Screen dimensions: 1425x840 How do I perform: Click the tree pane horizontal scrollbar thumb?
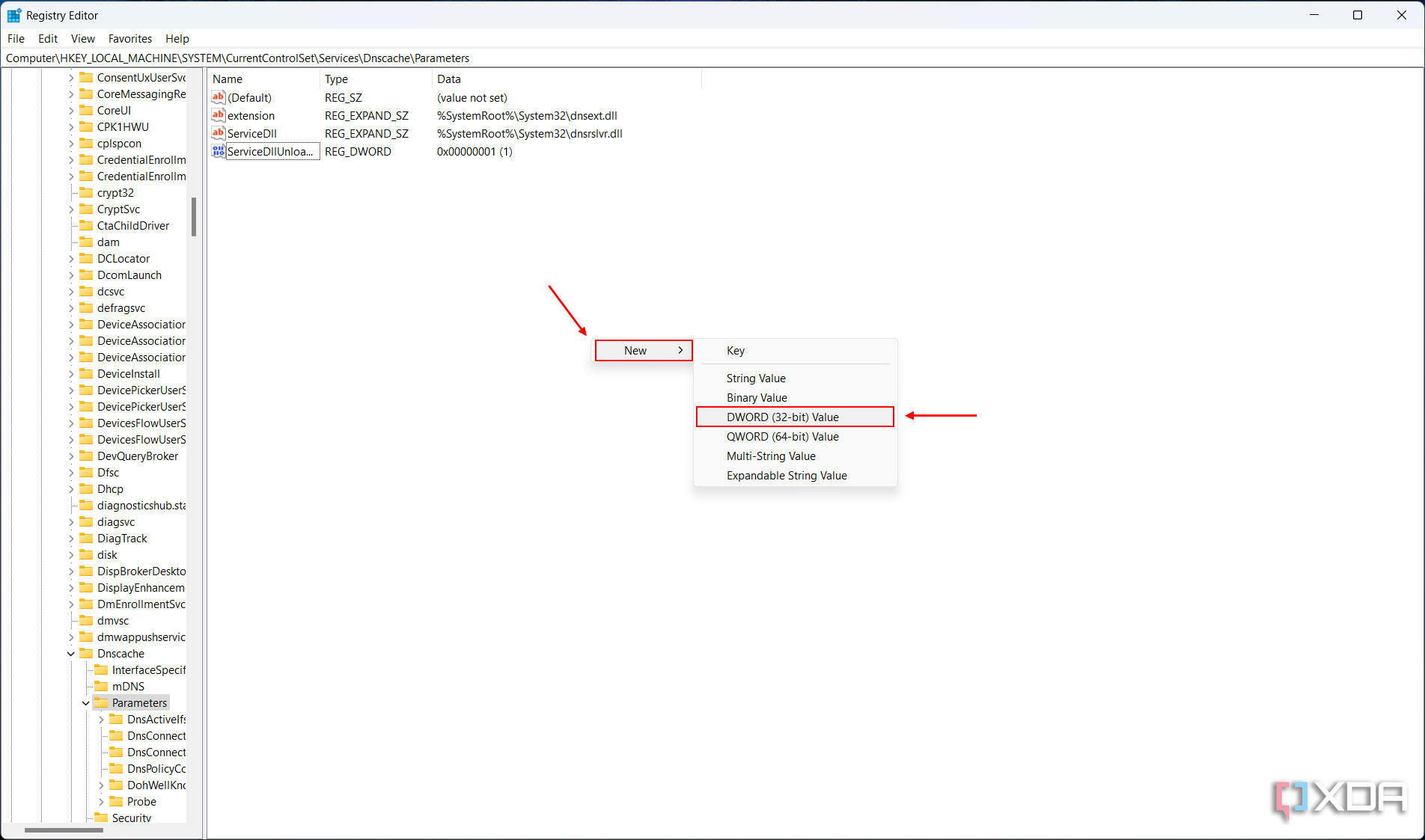click(x=64, y=830)
